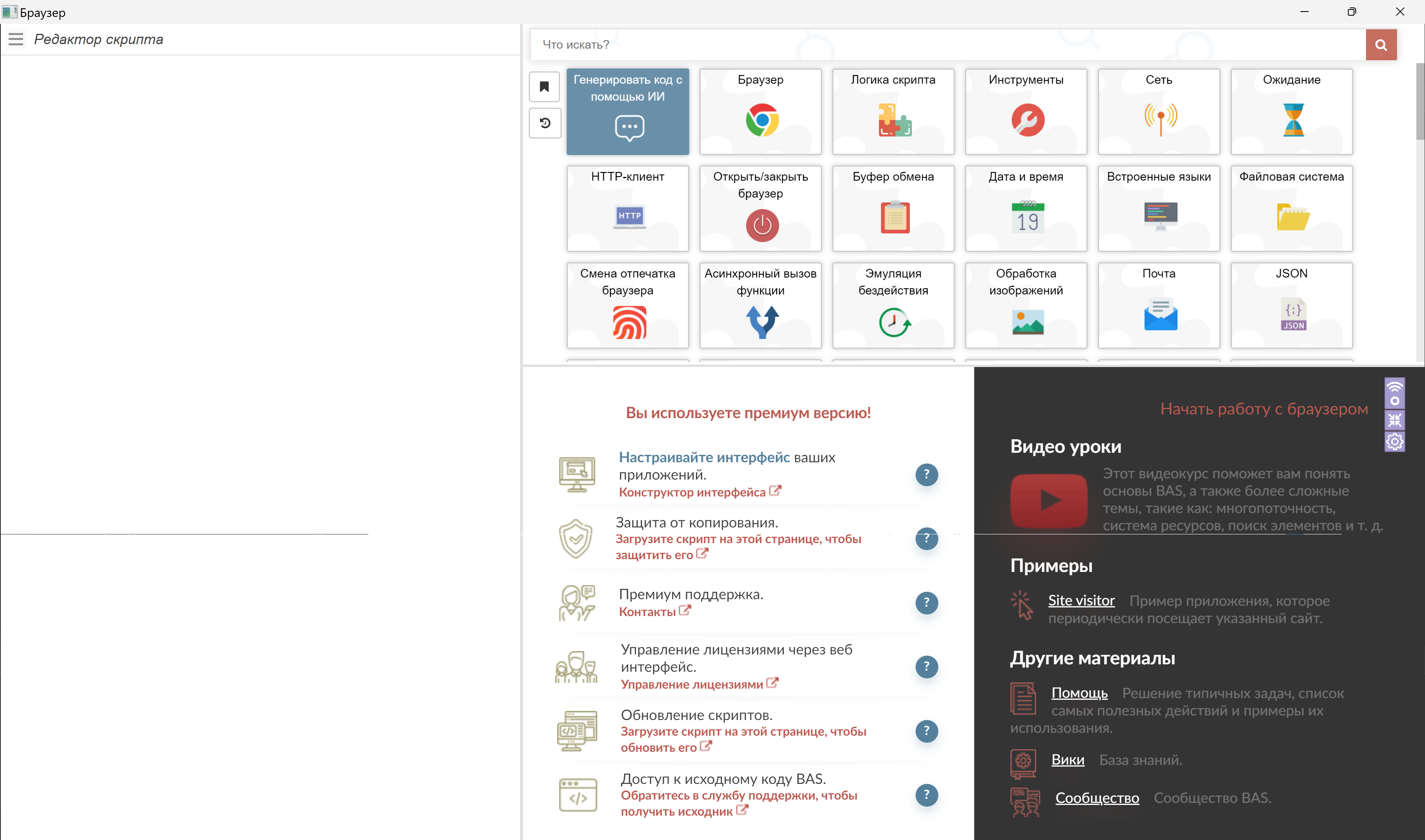Open the hamburger menu beside Редактор скрипта
Image resolution: width=1425 pixels, height=840 pixels.
coord(16,39)
